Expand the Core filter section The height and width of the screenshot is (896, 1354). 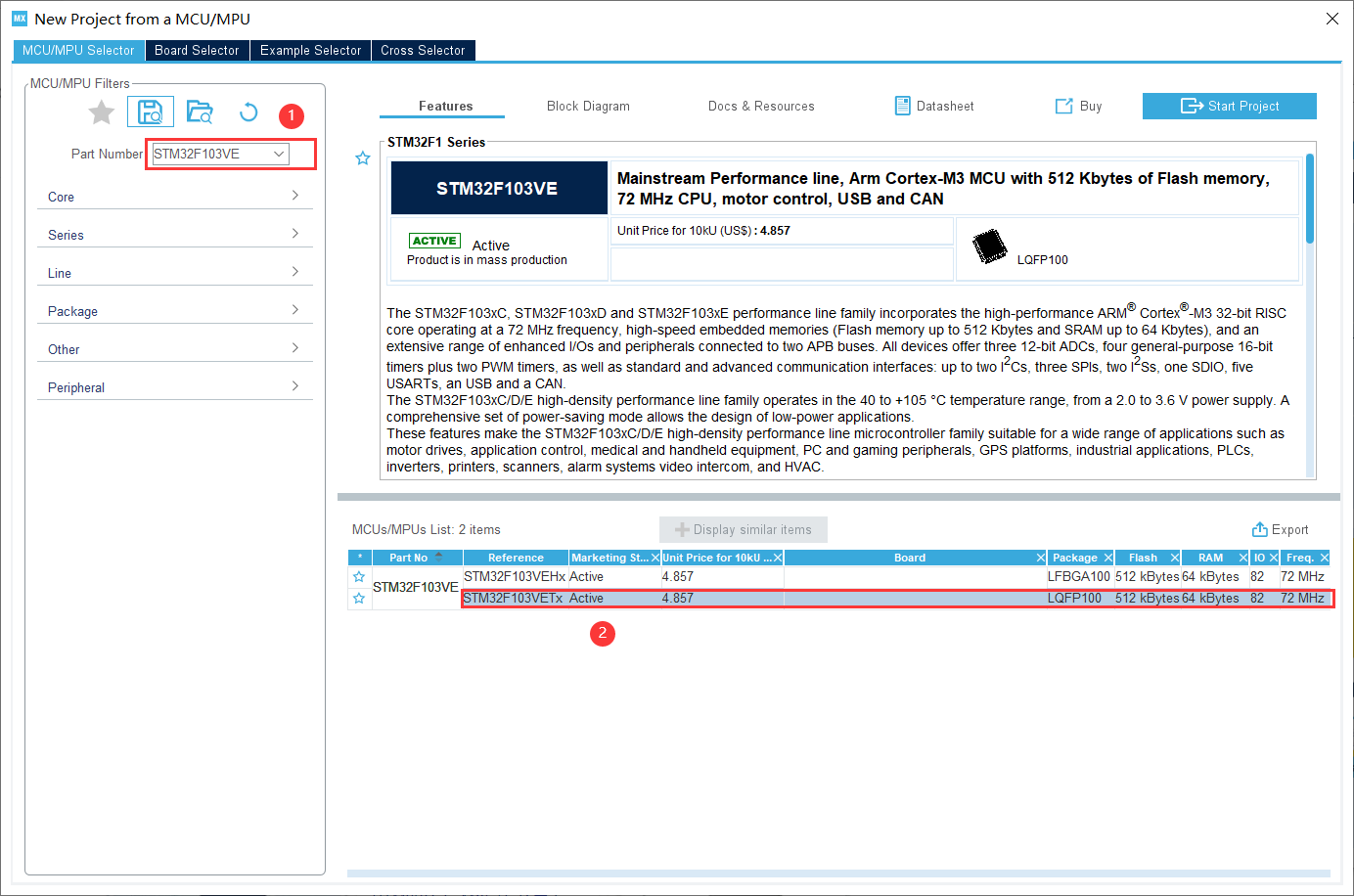[174, 197]
